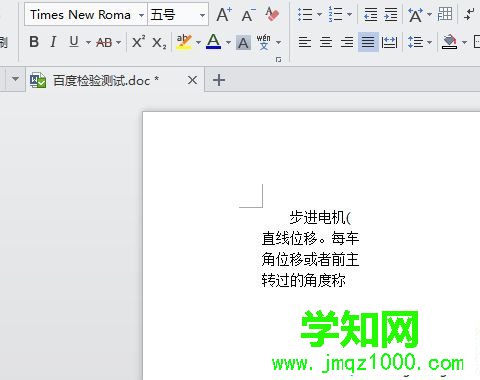Image resolution: width=480 pixels, height=380 pixels.
Task: Open underline style dropdown
Action: point(88,42)
